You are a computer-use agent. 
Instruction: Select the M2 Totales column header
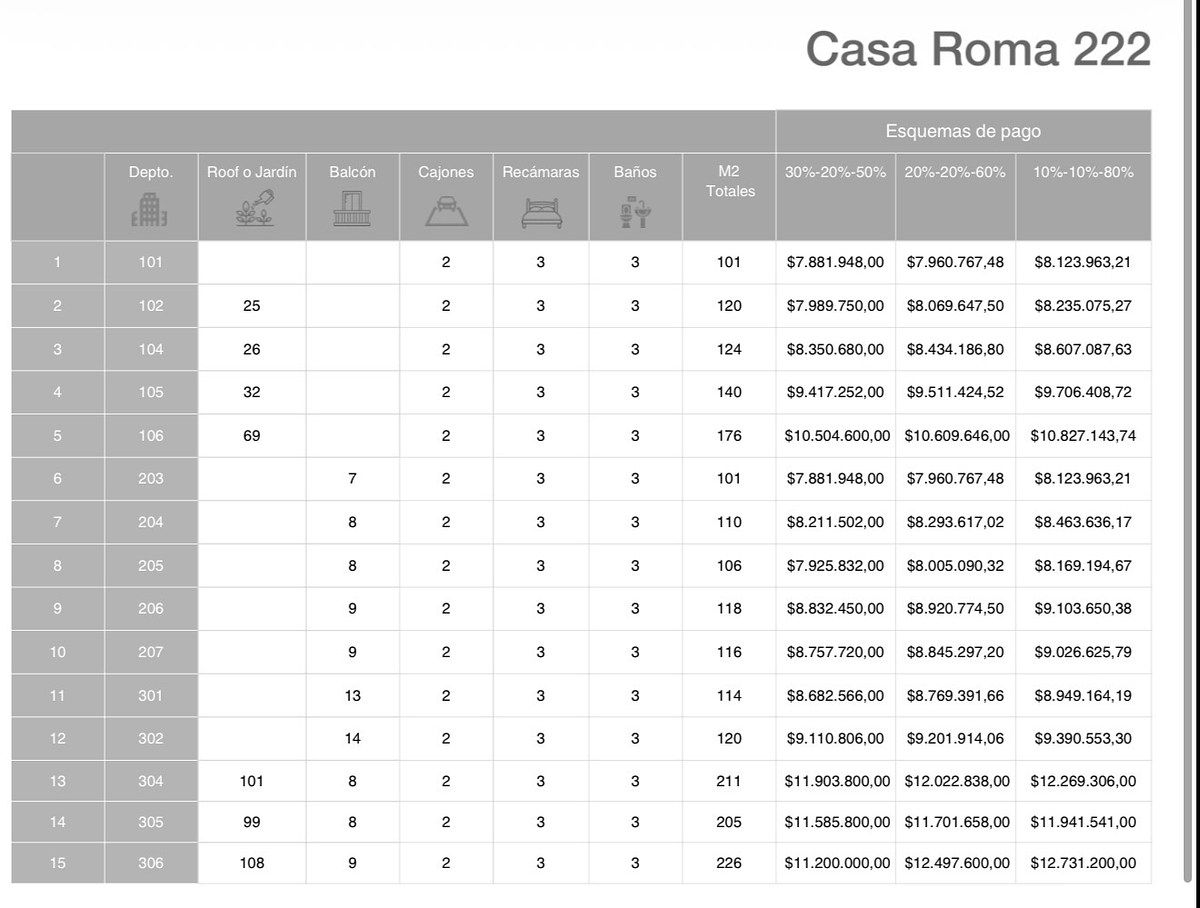tap(729, 181)
